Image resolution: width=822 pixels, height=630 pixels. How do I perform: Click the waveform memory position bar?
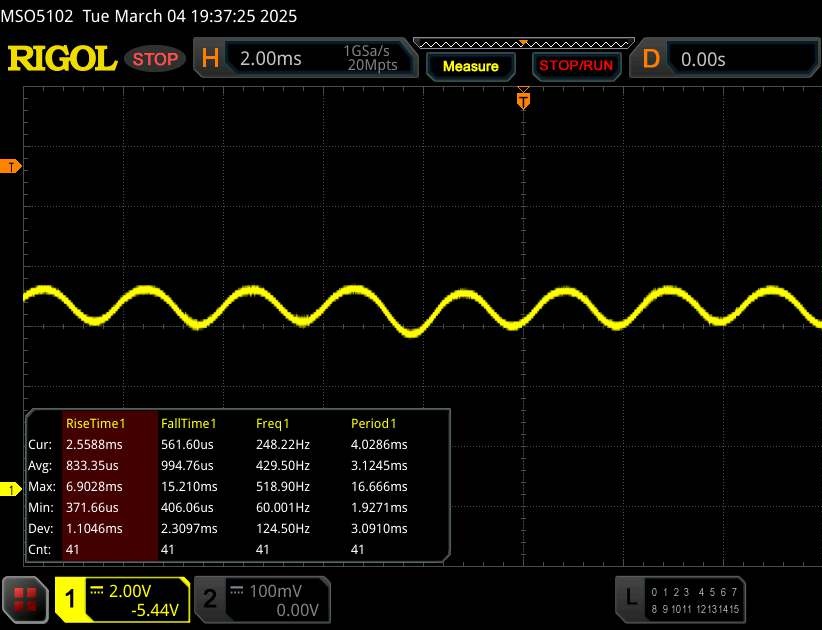tap(524, 44)
